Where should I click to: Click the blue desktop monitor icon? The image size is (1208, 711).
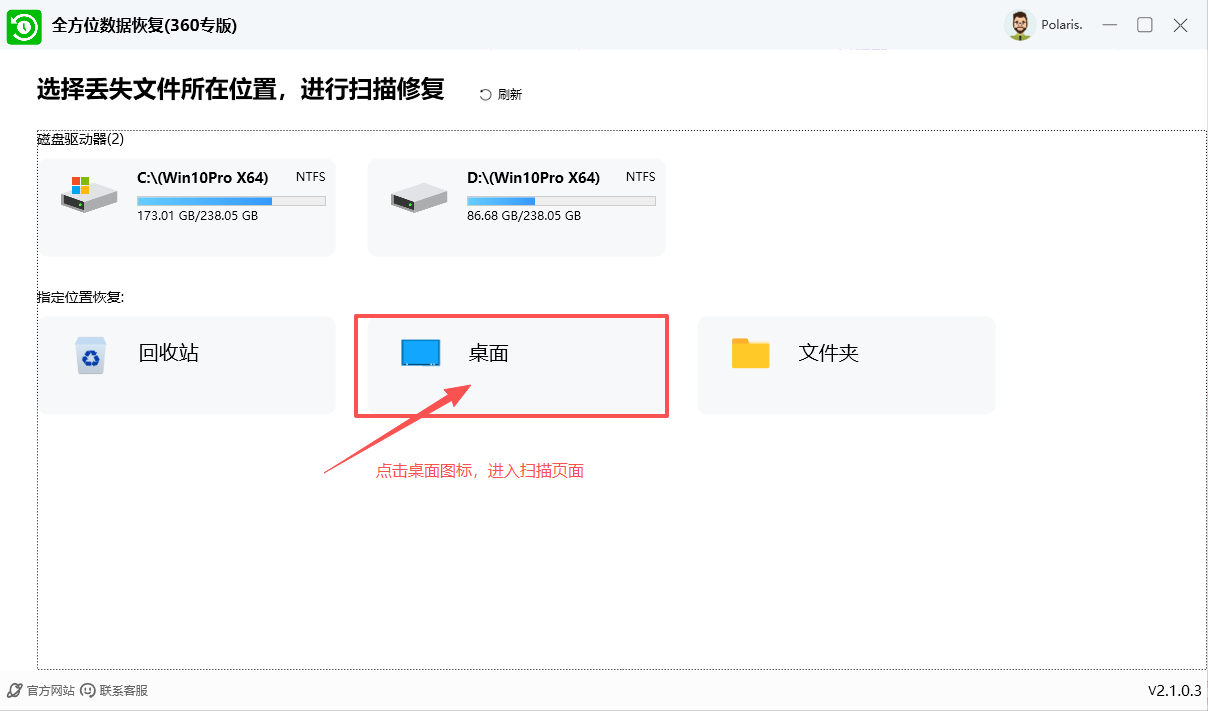[x=420, y=353]
